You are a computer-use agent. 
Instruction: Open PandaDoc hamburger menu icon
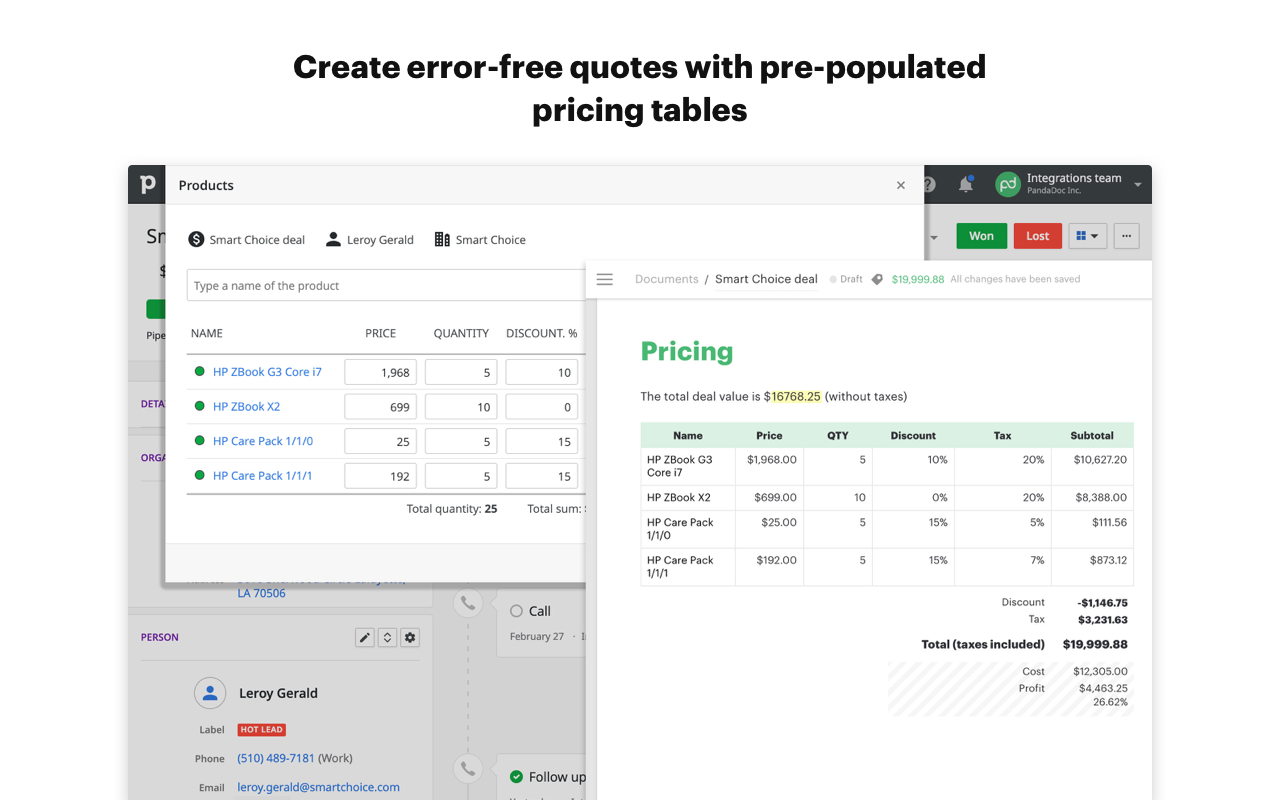point(604,279)
